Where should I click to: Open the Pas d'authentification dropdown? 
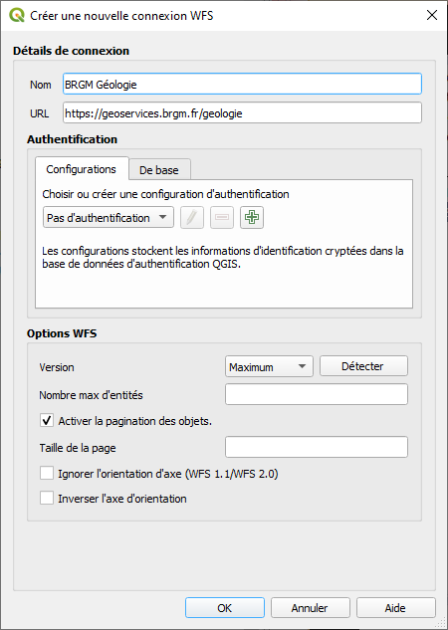coord(108,217)
